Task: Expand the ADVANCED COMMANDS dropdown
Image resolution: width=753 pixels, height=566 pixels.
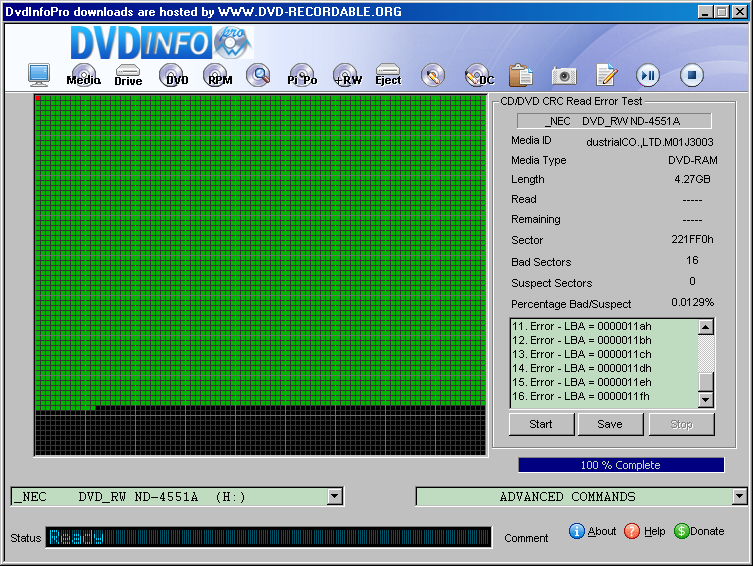Action: [739, 496]
